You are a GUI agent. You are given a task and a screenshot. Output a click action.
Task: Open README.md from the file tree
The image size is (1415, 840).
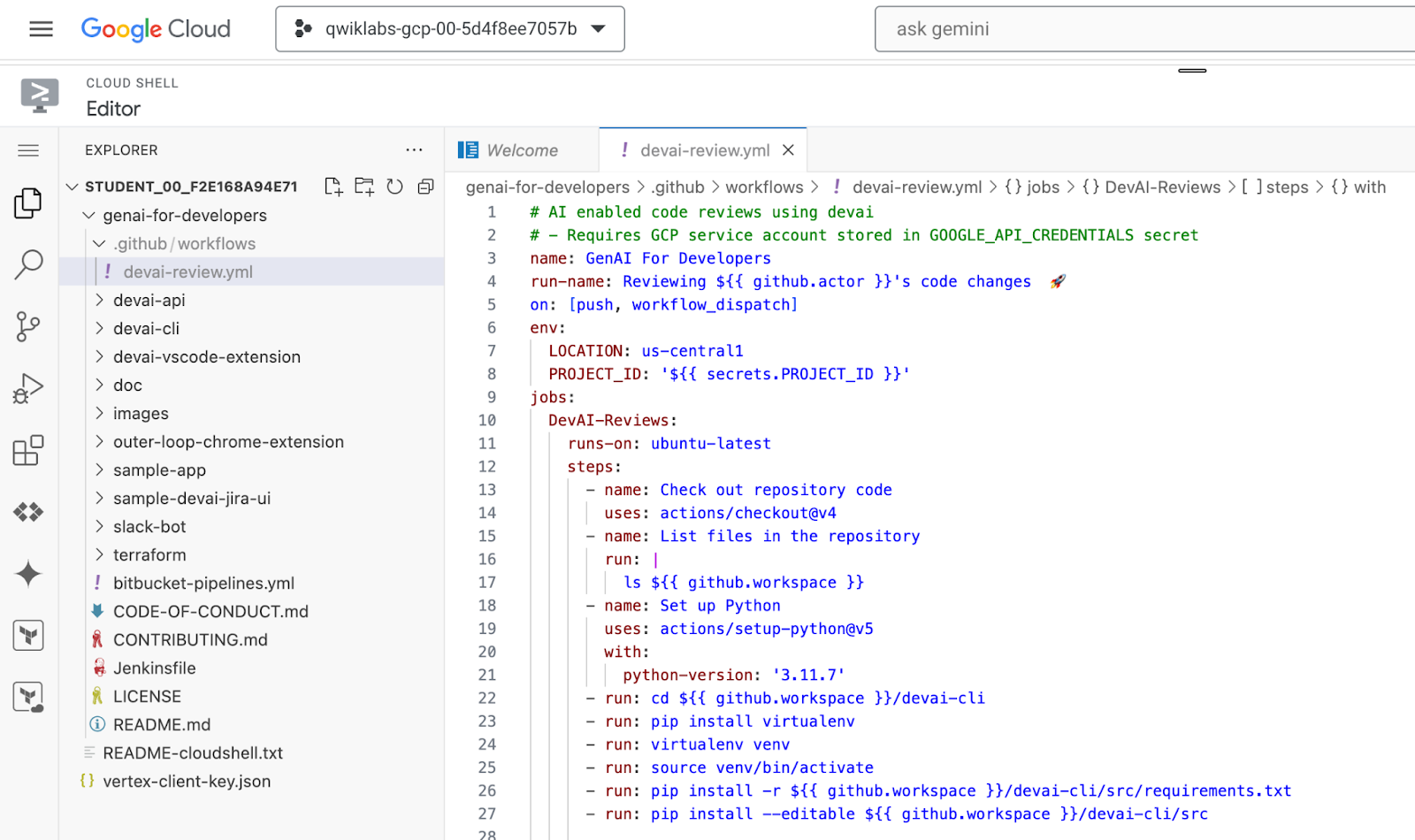pos(161,725)
